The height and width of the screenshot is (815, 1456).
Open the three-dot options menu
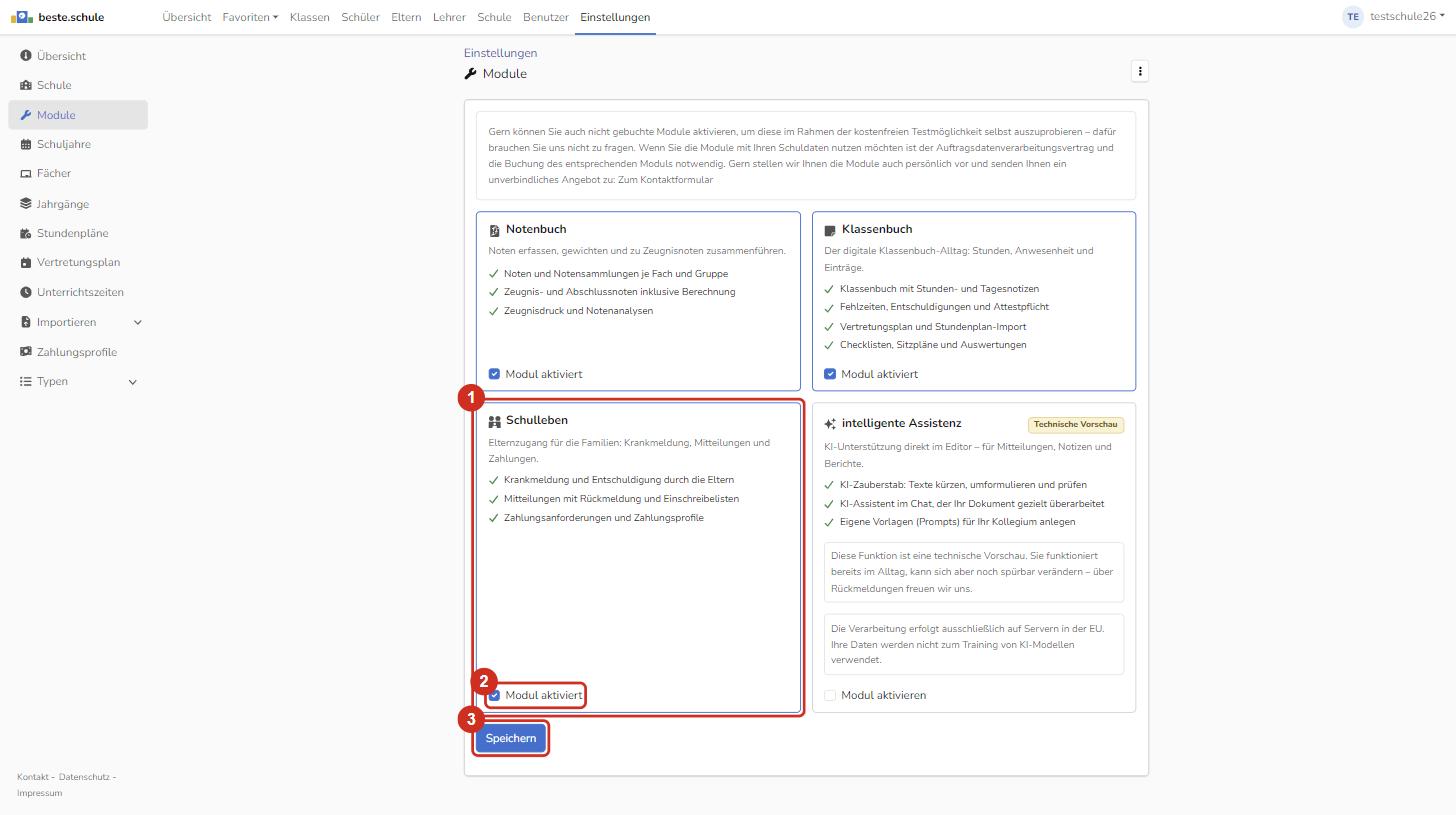(1140, 71)
